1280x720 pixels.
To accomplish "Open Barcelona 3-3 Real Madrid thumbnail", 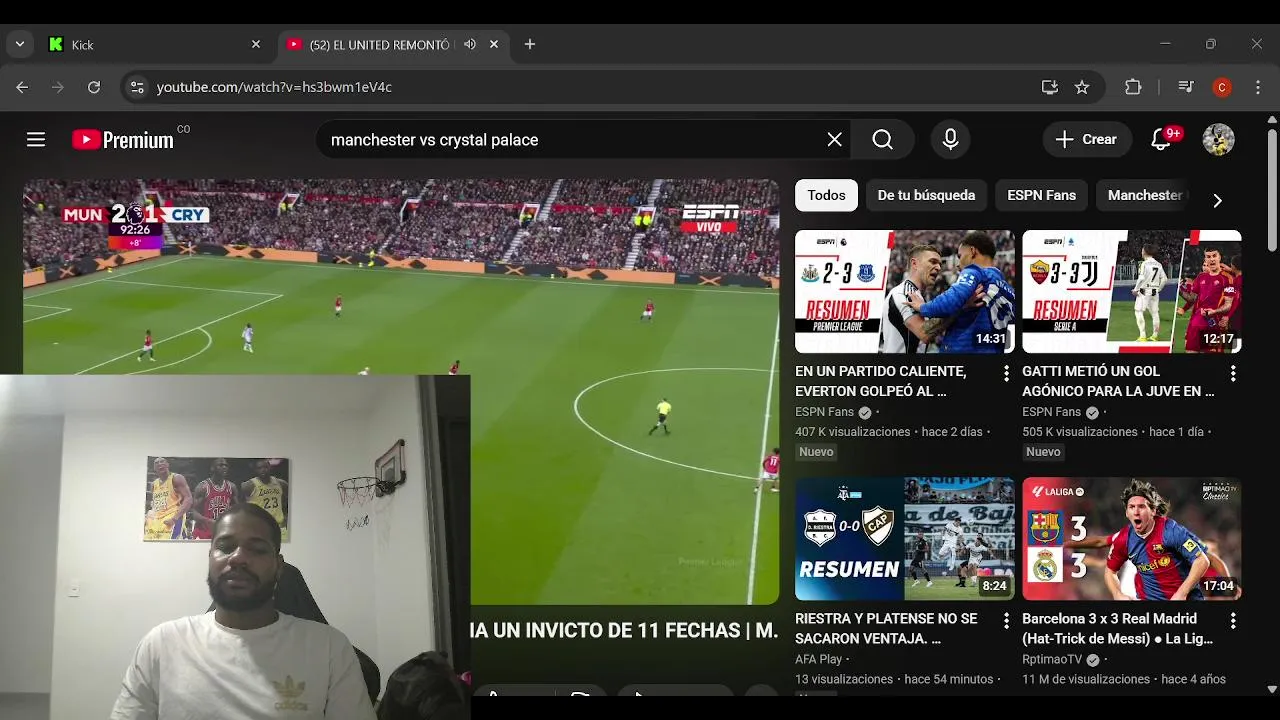I will point(1131,538).
